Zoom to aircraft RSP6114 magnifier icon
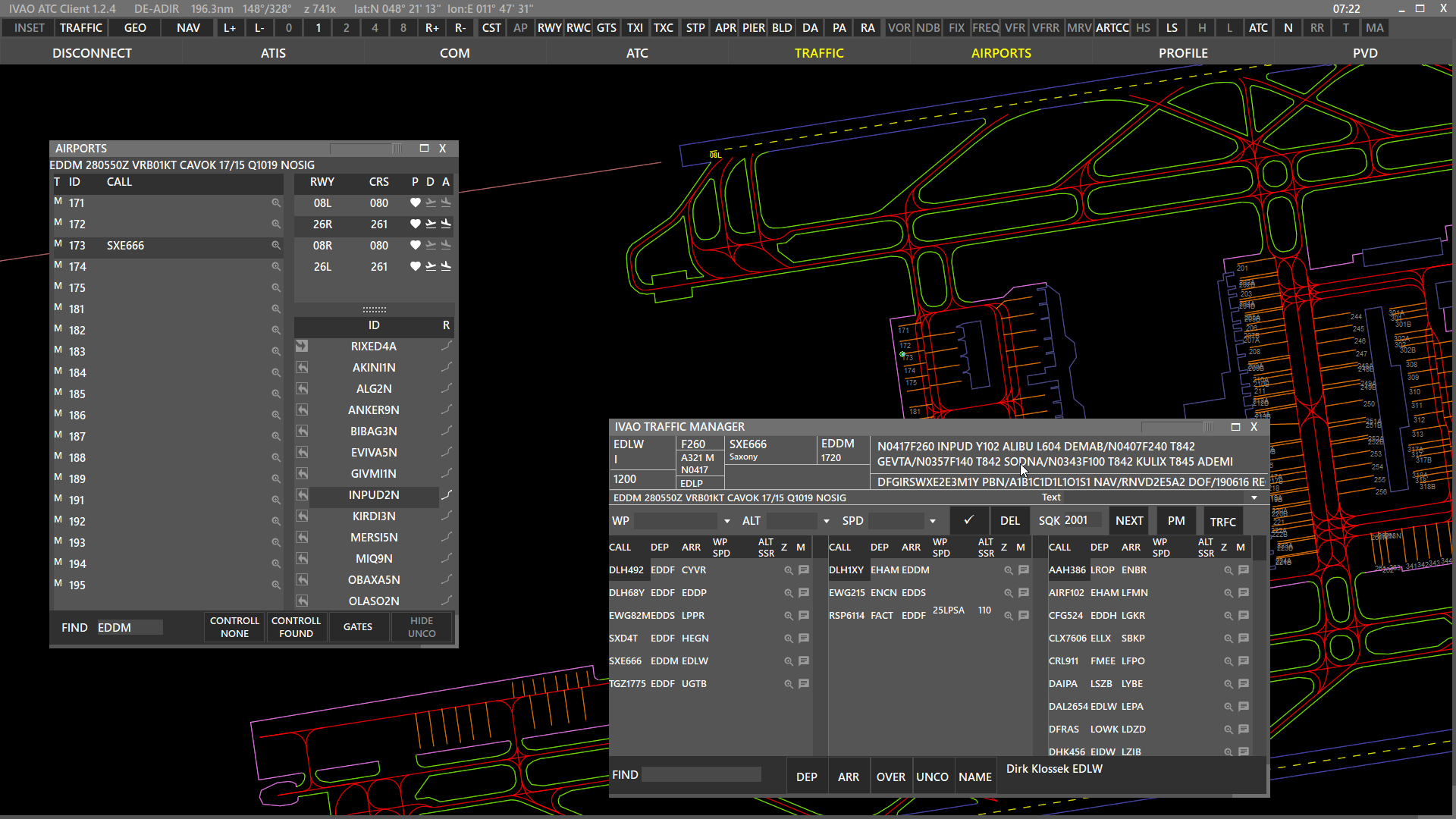 pyautogui.click(x=1009, y=616)
